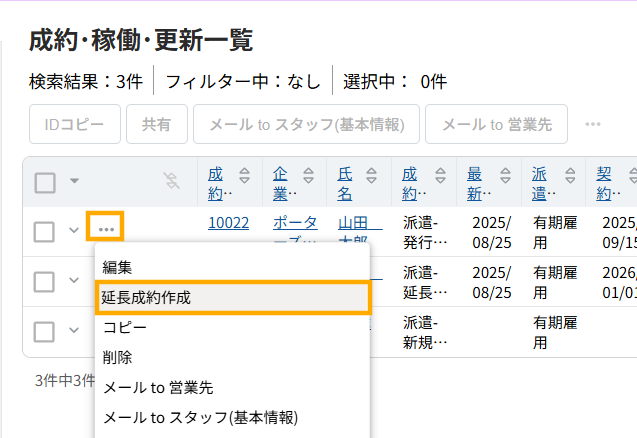Sort by the 成約 ID column arrows
This screenshot has height=438, width=637.
243,181
